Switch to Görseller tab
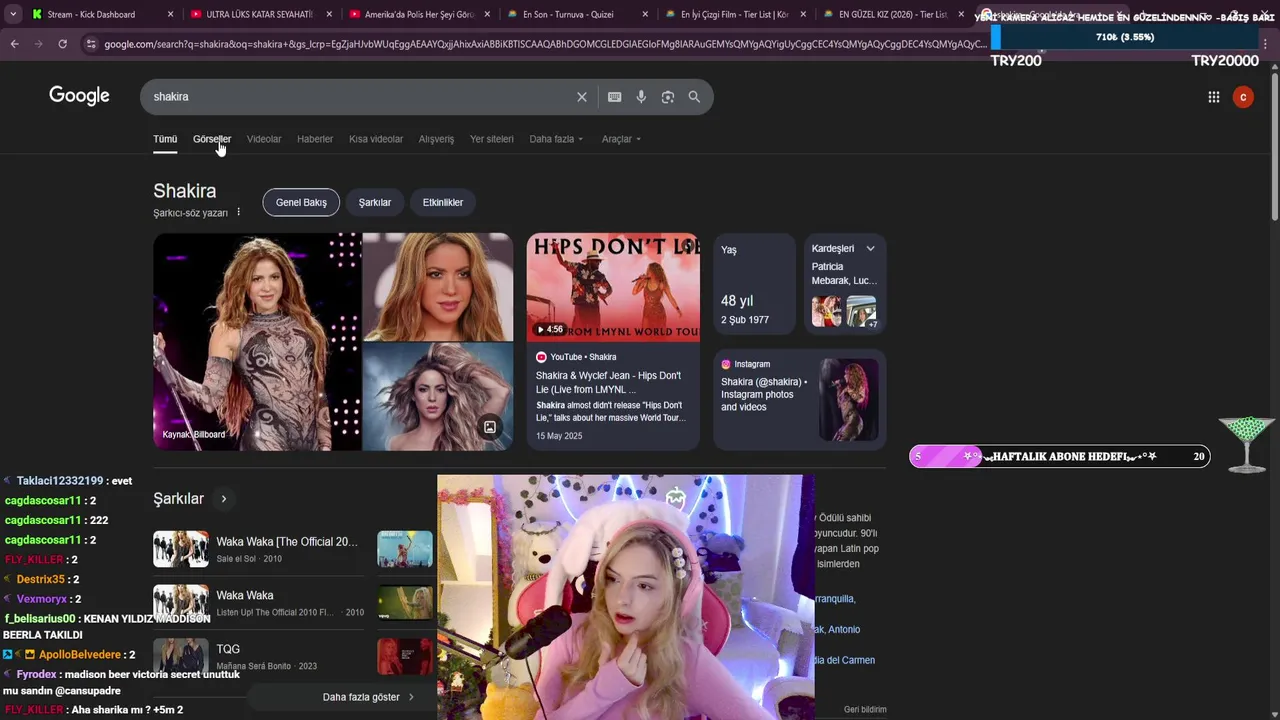The height and width of the screenshot is (720, 1280). click(212, 139)
